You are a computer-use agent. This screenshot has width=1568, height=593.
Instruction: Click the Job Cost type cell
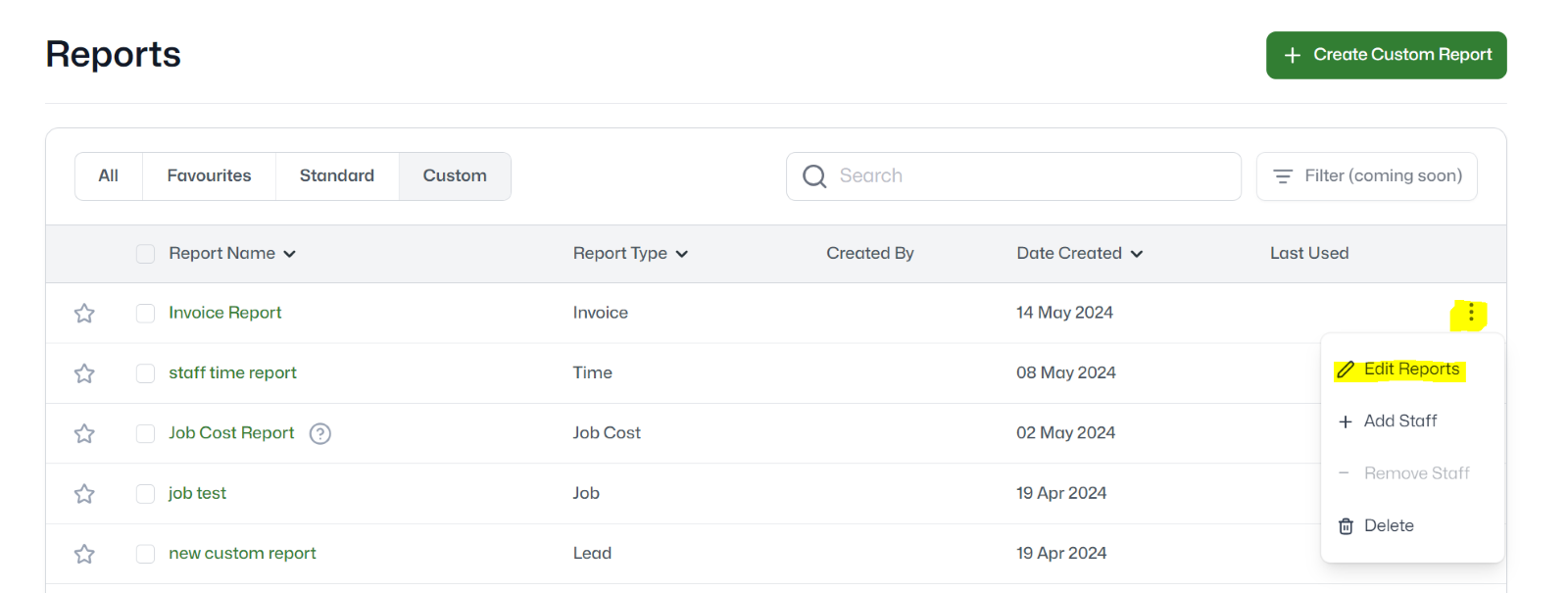click(607, 433)
